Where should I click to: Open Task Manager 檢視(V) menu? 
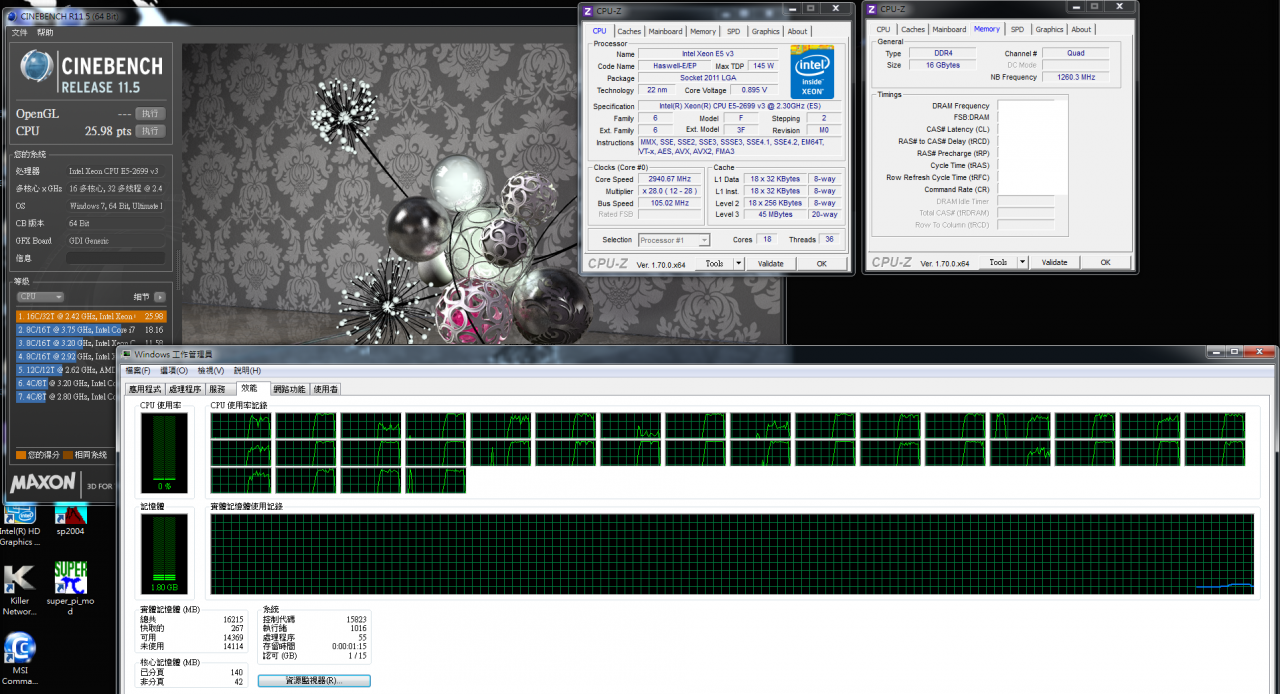click(210, 371)
